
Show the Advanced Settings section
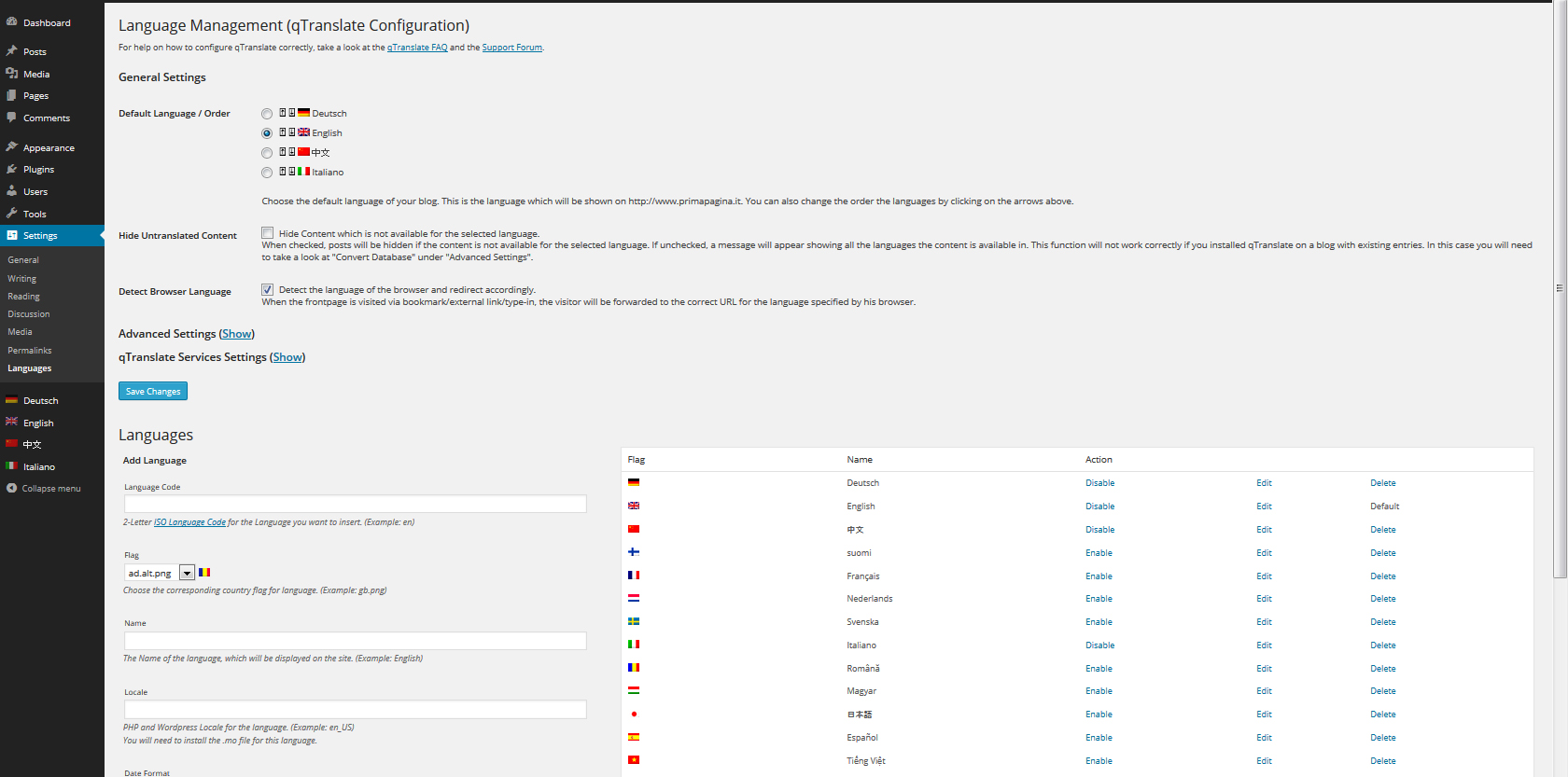[x=236, y=334]
